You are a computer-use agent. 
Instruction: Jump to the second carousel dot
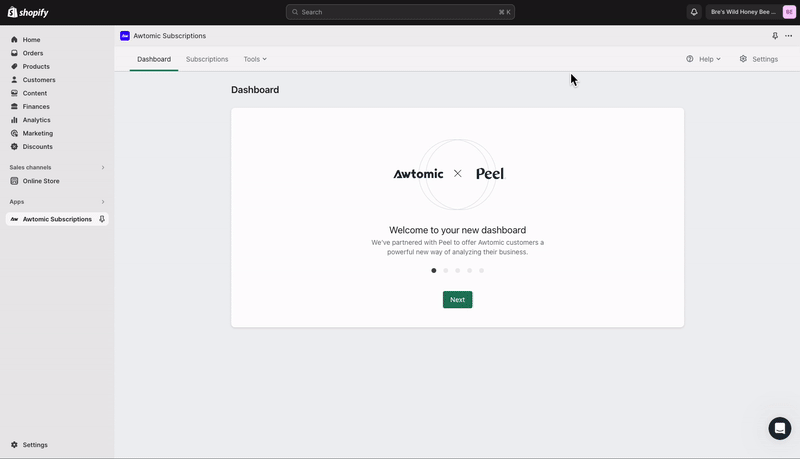[x=445, y=270]
